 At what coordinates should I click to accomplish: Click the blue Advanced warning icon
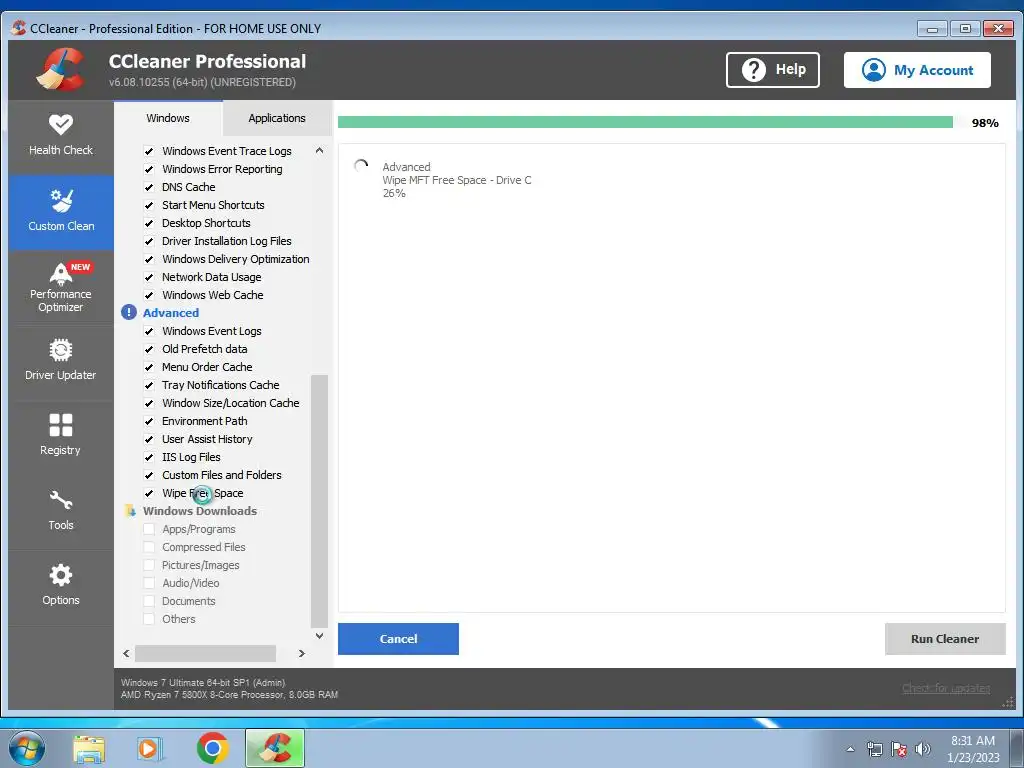(x=129, y=312)
